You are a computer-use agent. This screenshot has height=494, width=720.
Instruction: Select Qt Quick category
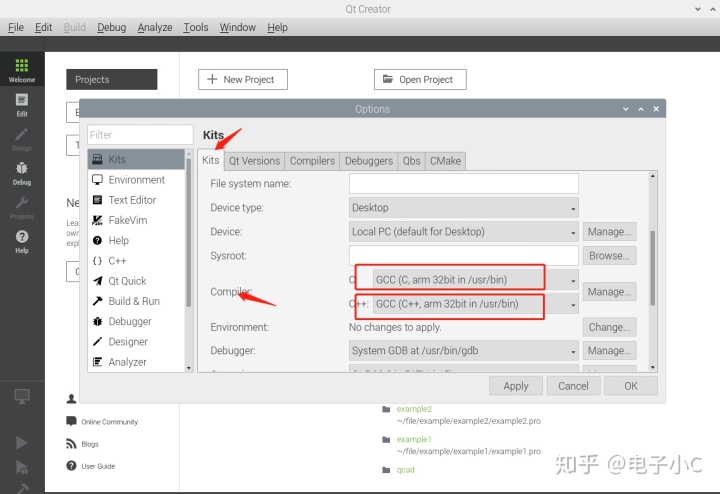point(136,281)
